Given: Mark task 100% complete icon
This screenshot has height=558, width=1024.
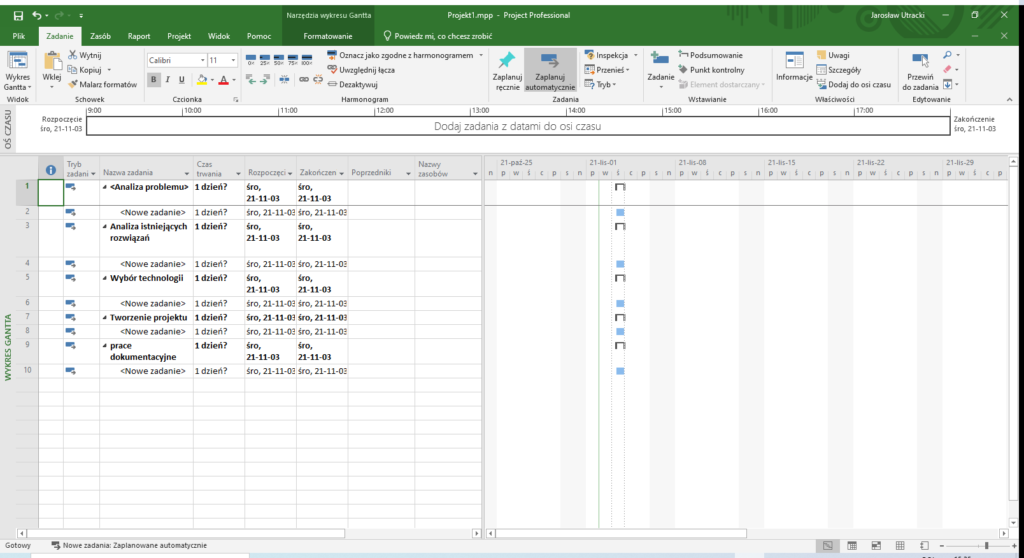Looking at the screenshot, I should [x=306, y=60].
